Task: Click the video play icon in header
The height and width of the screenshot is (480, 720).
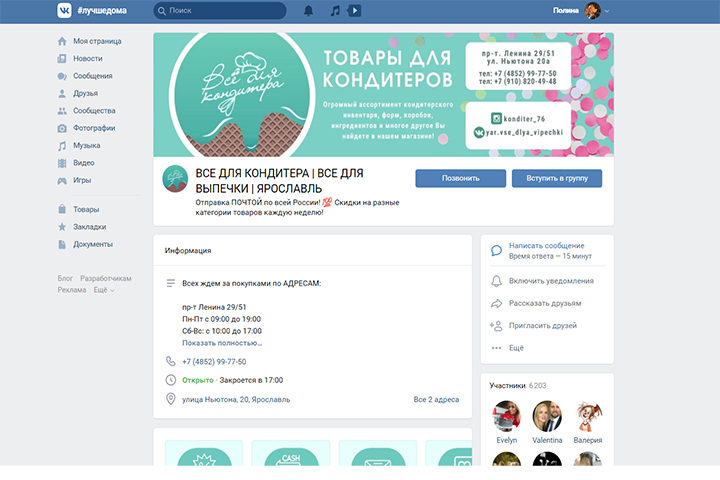Action: coord(354,11)
